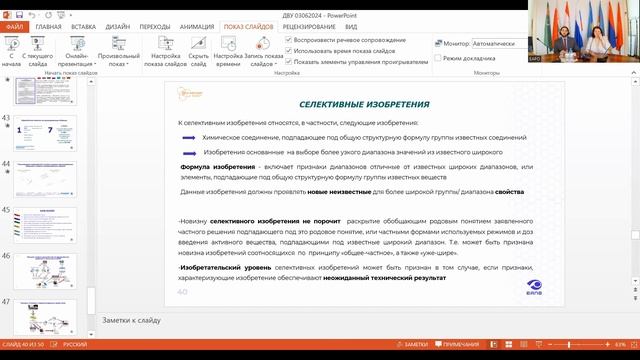Go to next slide double-arrow button
This screenshot has width=640, height=360.
point(635,298)
